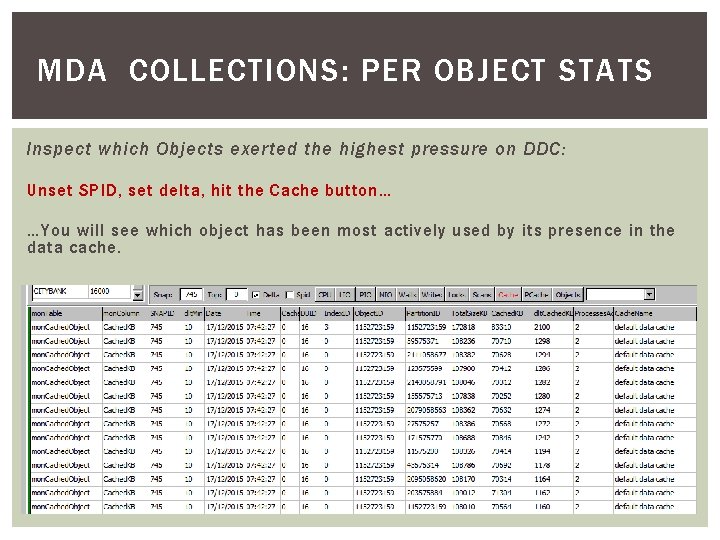Open the empty dropdown right of Objects
The image size is (720, 540).
coord(649,295)
